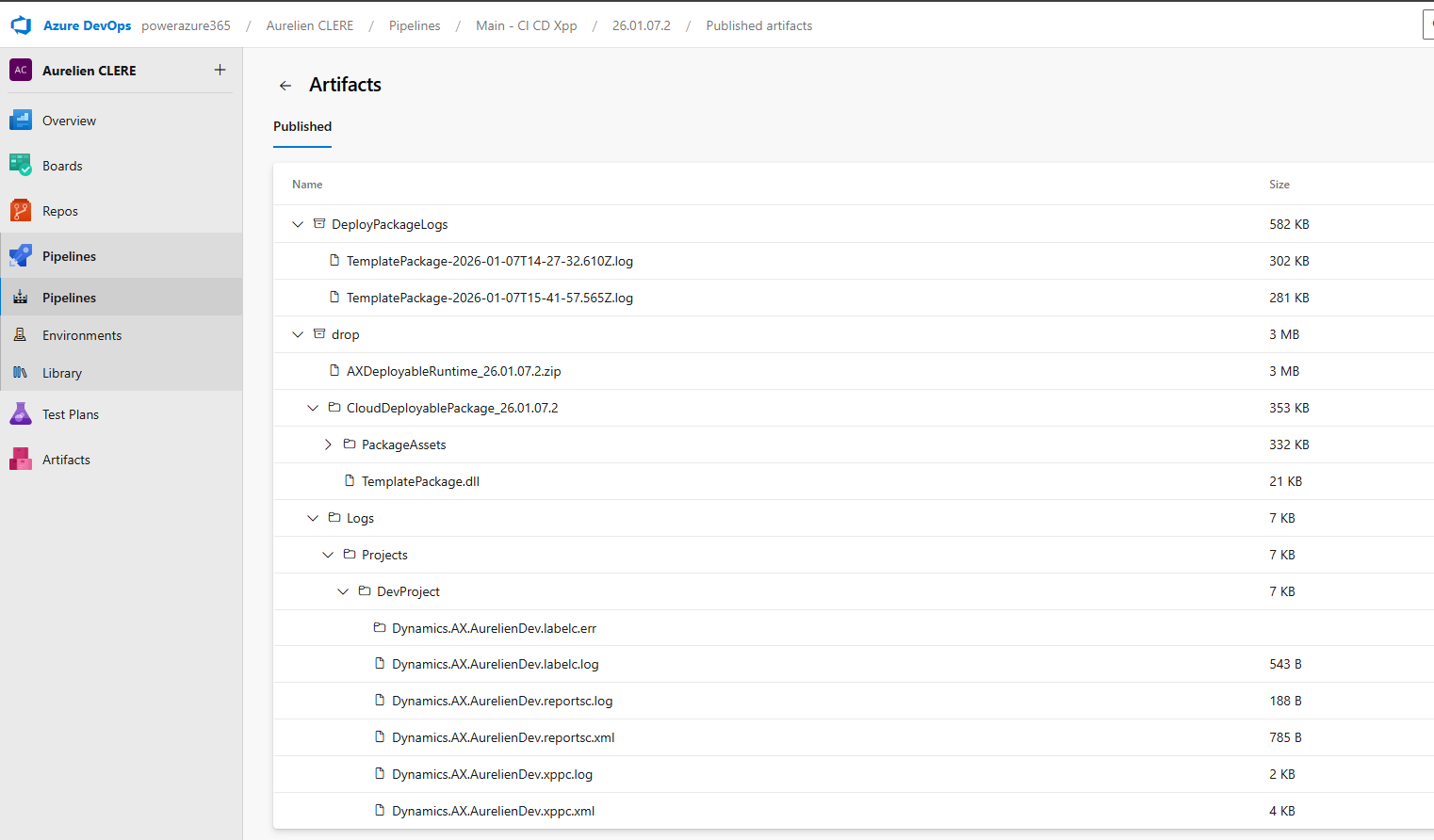Click the Azure DevOps breadcrumb link

[x=87, y=25]
